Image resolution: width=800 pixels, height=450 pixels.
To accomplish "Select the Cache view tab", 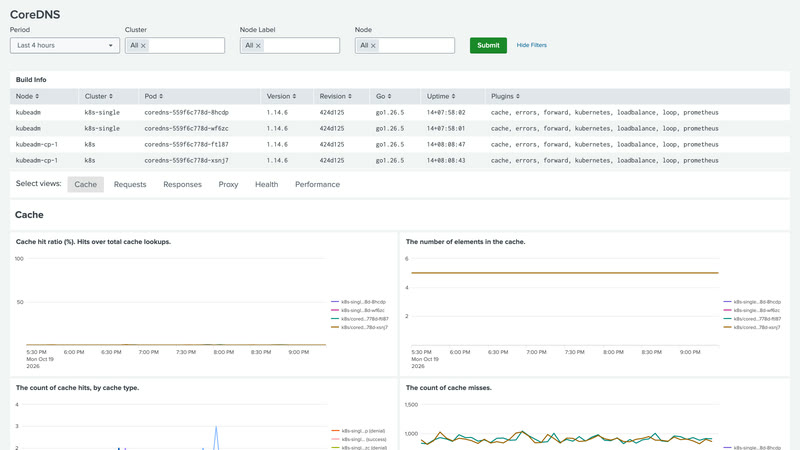I will [x=85, y=184].
